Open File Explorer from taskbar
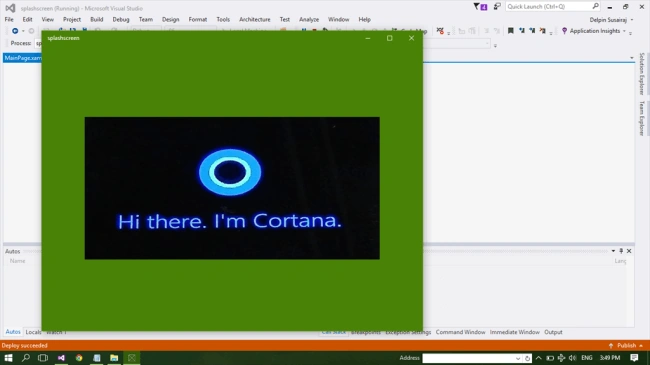This screenshot has width=650, height=365. point(114,358)
